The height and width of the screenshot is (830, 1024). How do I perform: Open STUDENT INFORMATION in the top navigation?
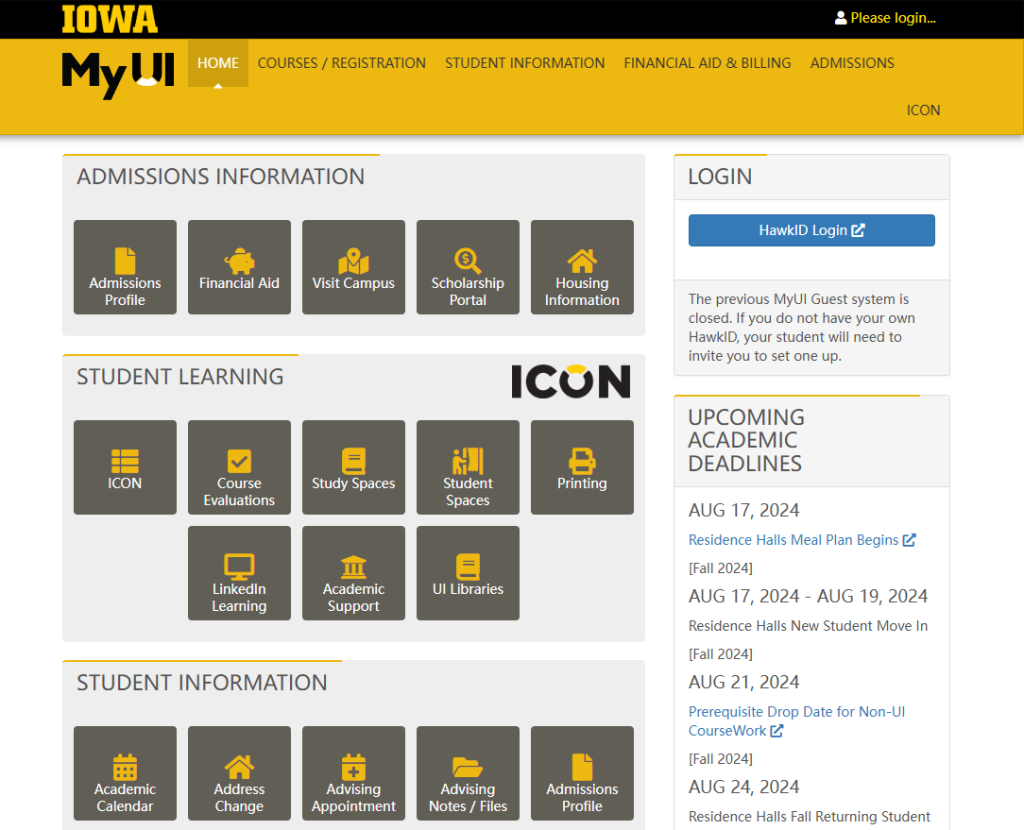point(525,63)
